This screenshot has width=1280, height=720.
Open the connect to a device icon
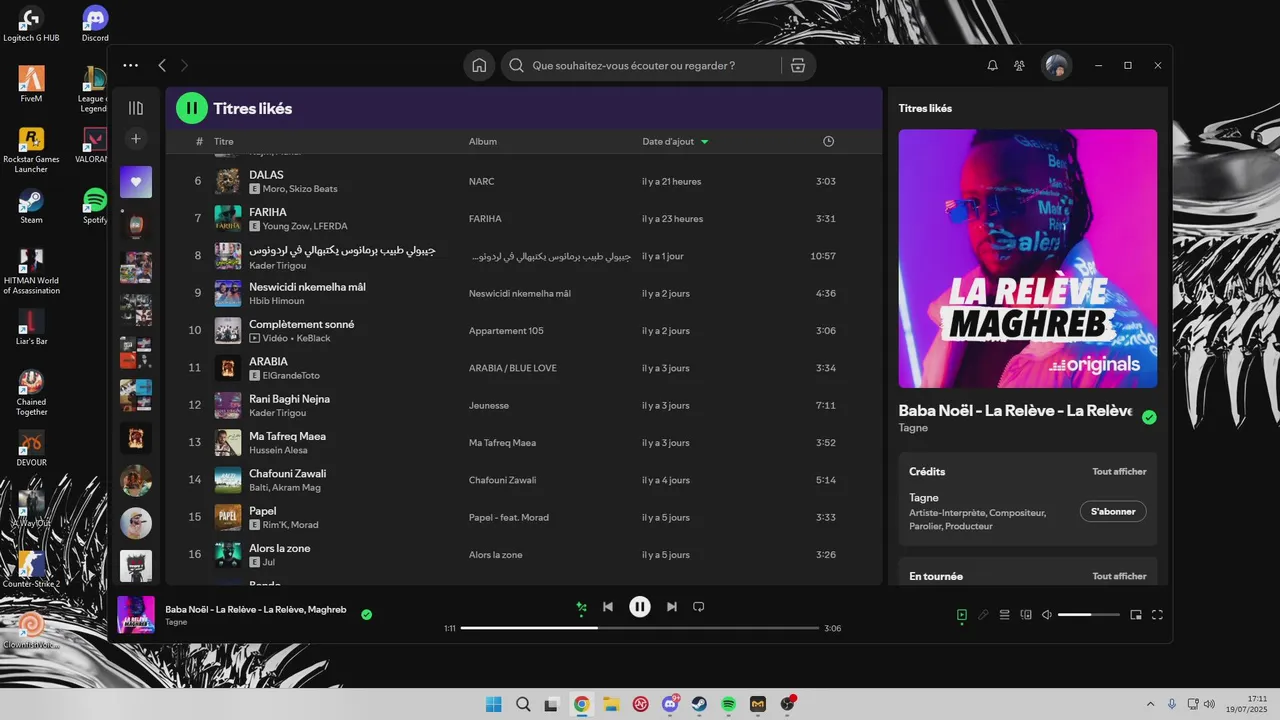(1026, 615)
